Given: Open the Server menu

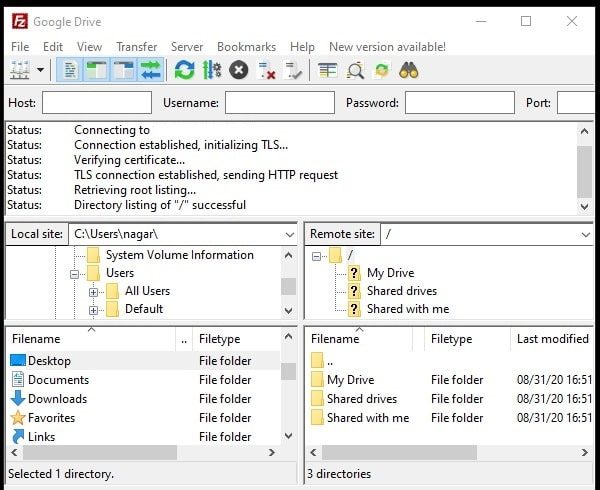Looking at the screenshot, I should point(187,47).
